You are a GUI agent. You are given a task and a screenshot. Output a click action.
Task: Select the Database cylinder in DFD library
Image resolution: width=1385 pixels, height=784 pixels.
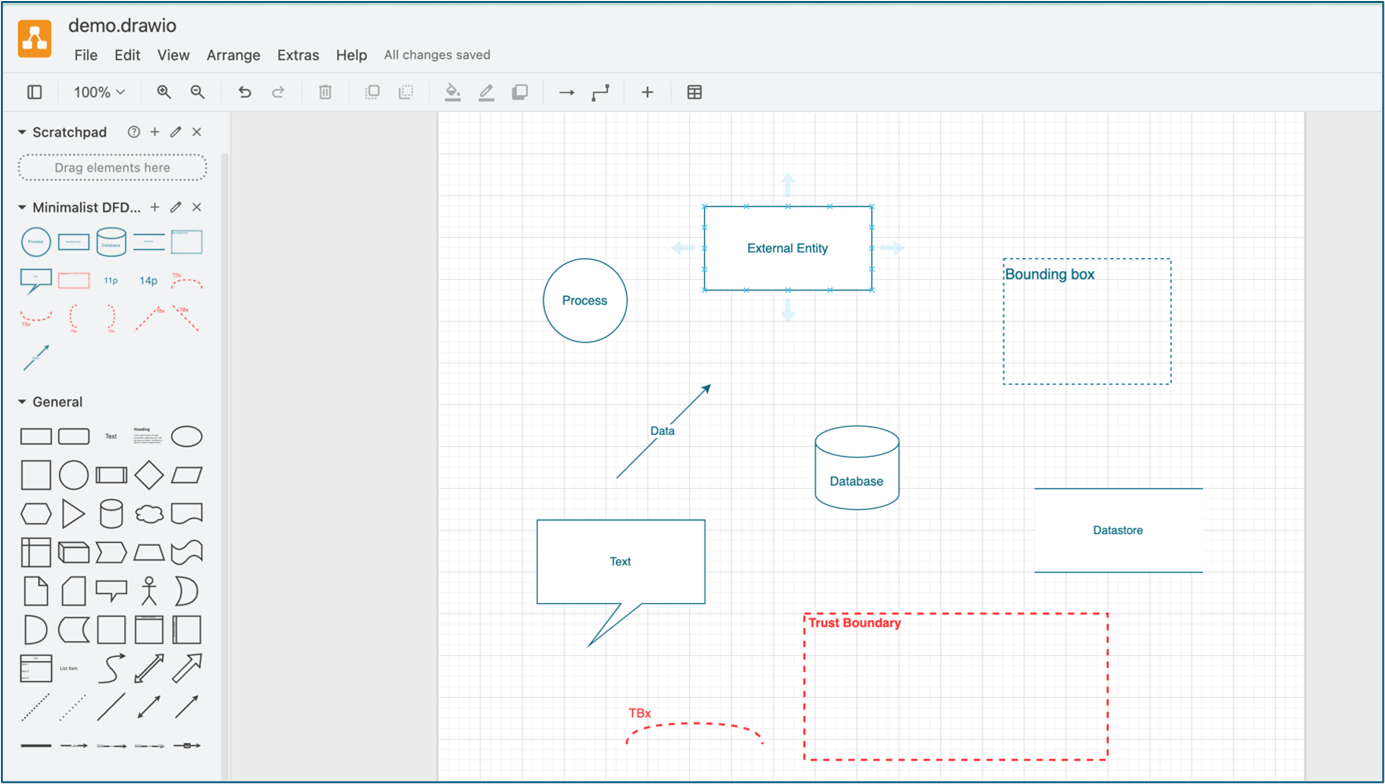(x=111, y=242)
